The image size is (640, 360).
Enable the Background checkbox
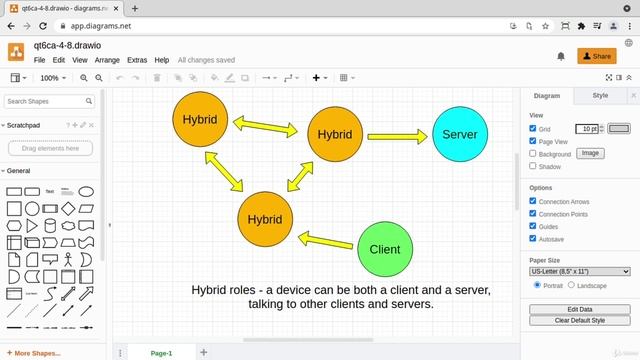click(x=533, y=153)
